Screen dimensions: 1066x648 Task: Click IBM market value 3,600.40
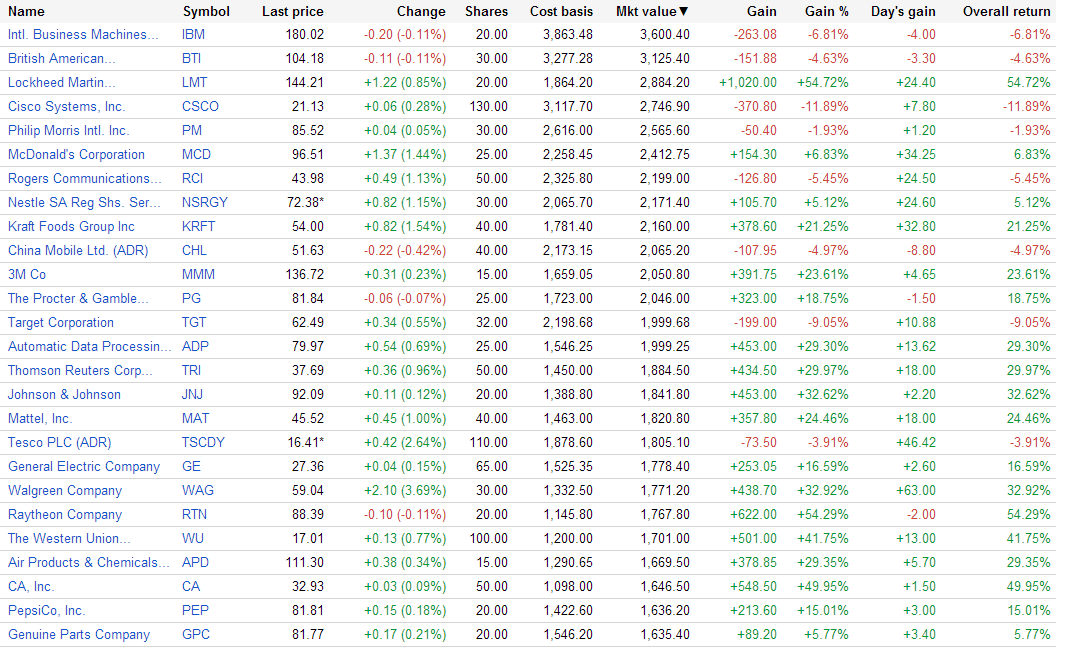pyautogui.click(x=664, y=35)
